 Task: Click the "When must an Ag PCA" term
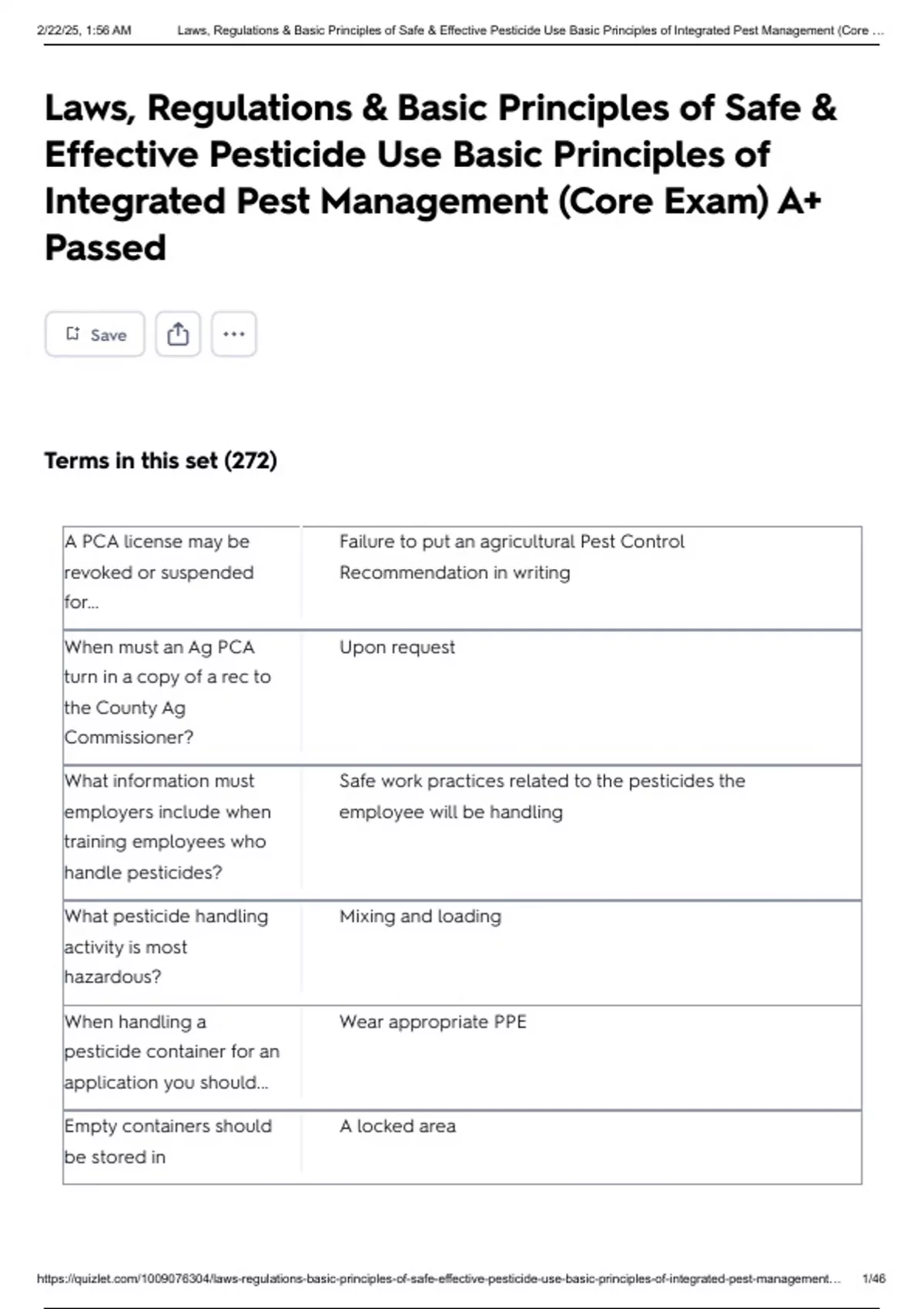167,691
